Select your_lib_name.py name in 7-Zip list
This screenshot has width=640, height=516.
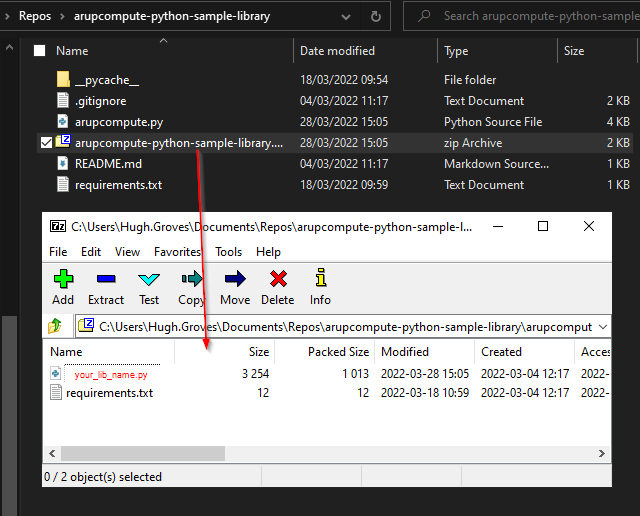[x=111, y=375]
